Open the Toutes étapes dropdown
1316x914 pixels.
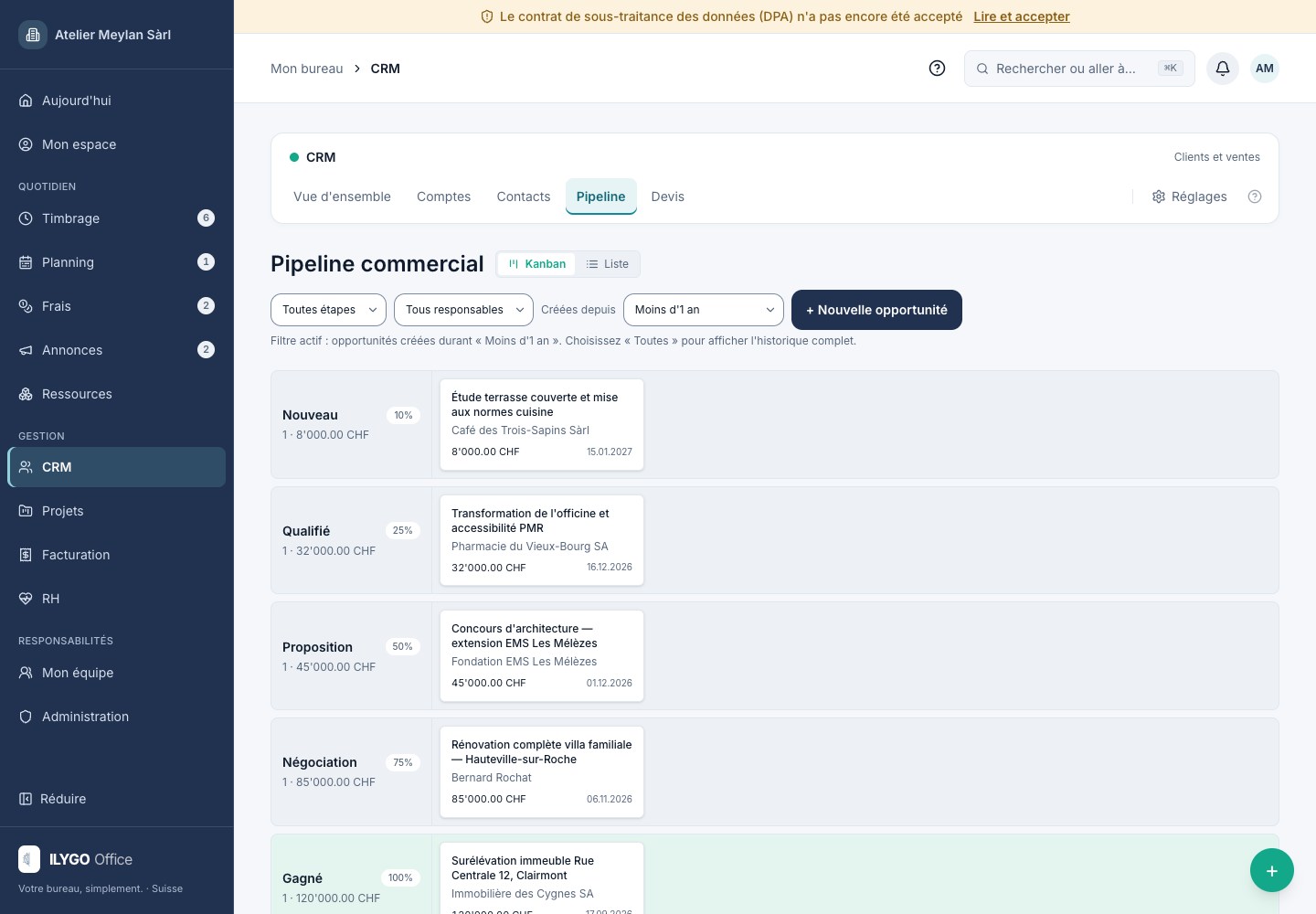coord(328,310)
